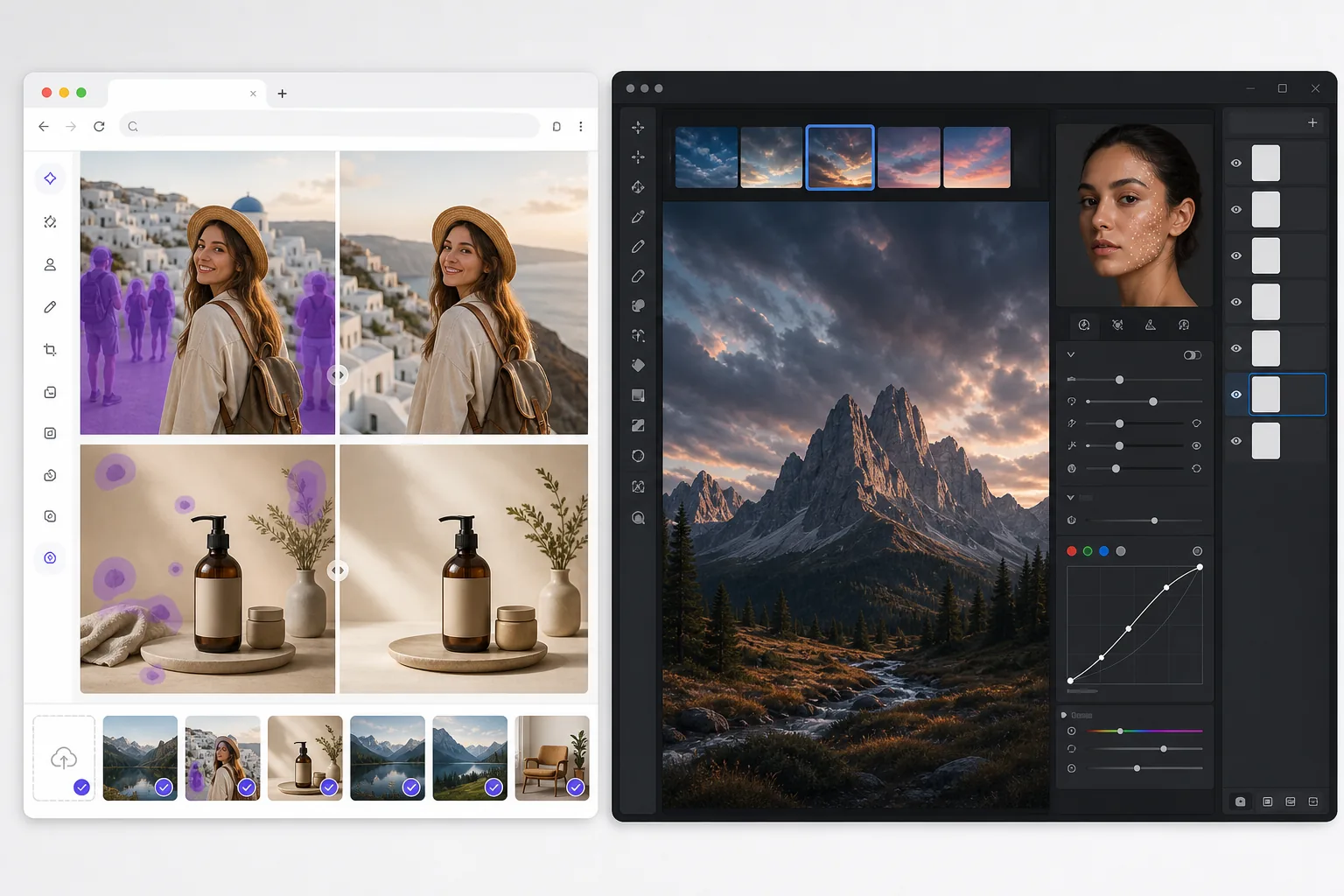
Task: Click the eye icon beside the fourth adjustment slider
Action: pyautogui.click(x=1196, y=446)
